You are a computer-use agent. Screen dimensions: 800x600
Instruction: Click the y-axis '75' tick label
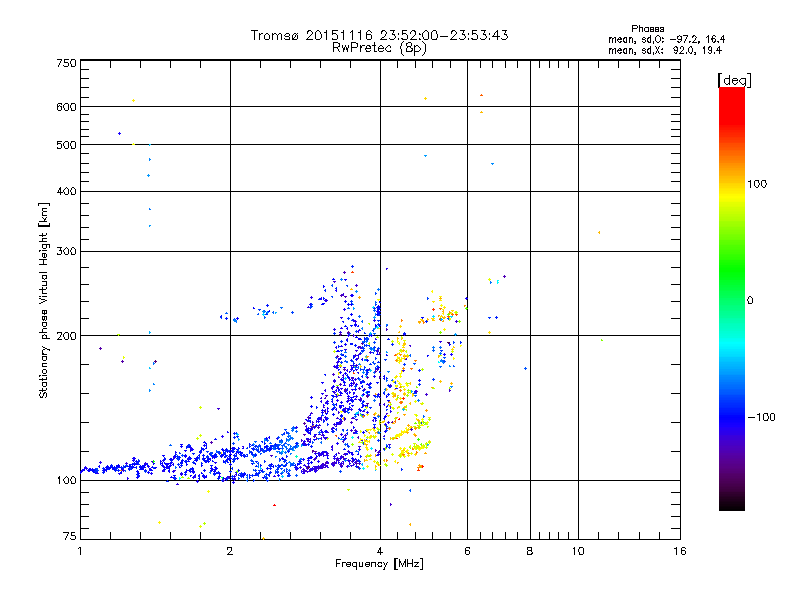click(70, 536)
